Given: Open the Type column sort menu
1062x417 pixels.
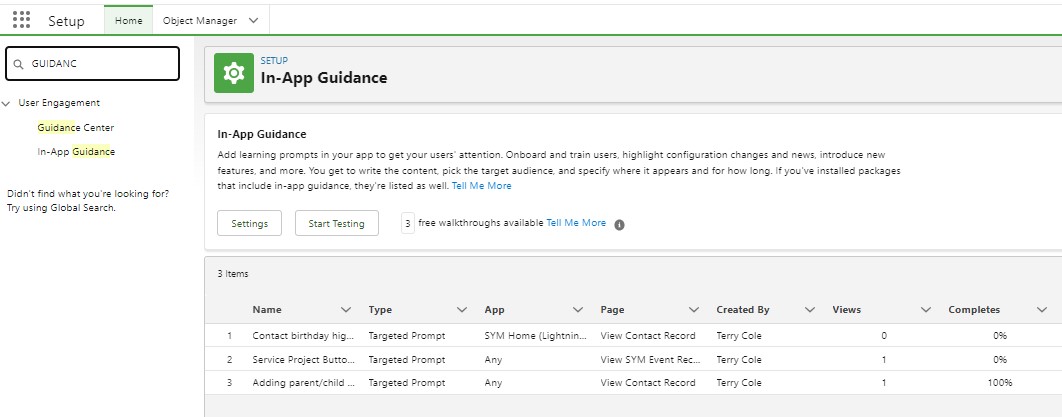Looking at the screenshot, I should click(462, 310).
